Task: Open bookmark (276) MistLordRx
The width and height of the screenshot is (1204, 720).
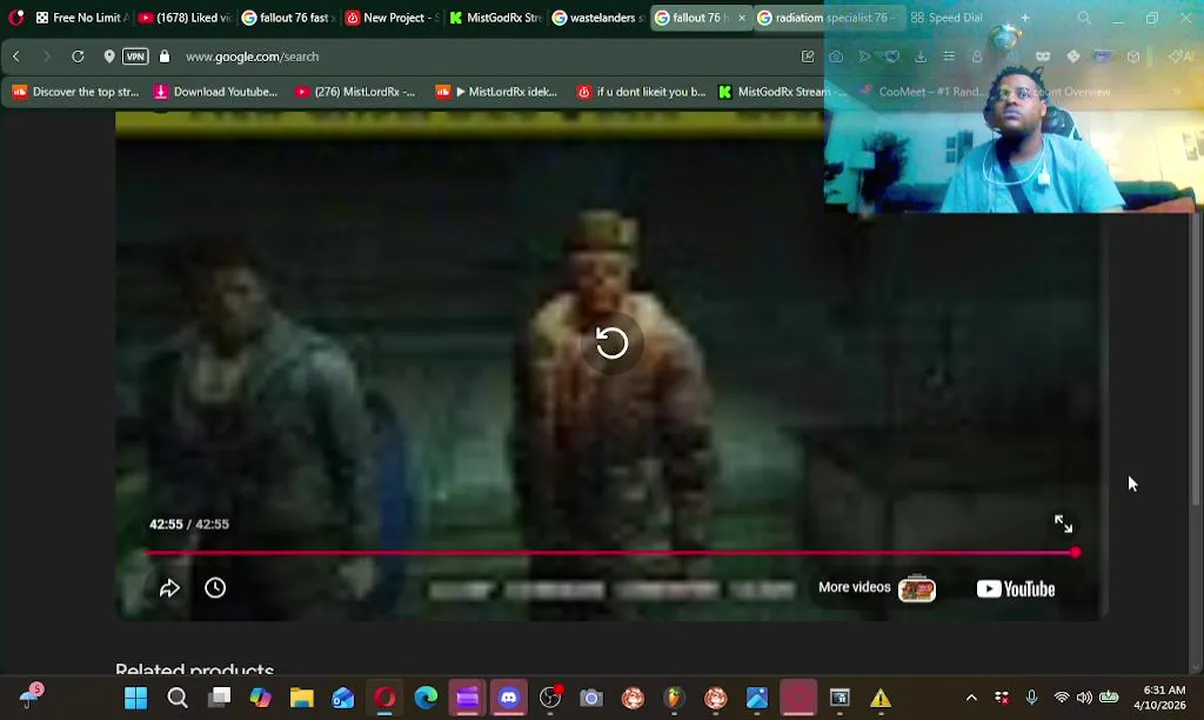Action: (355, 92)
